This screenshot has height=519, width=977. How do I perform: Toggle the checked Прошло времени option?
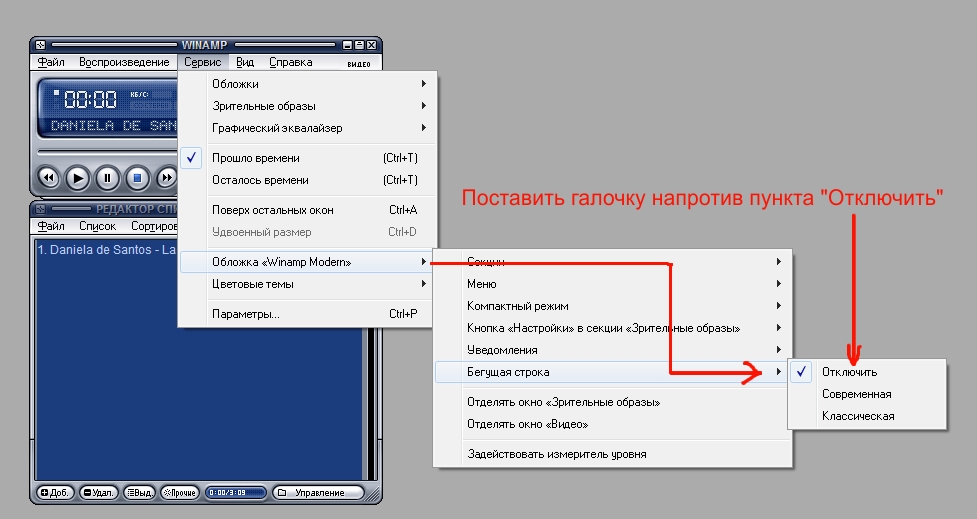[x=308, y=158]
